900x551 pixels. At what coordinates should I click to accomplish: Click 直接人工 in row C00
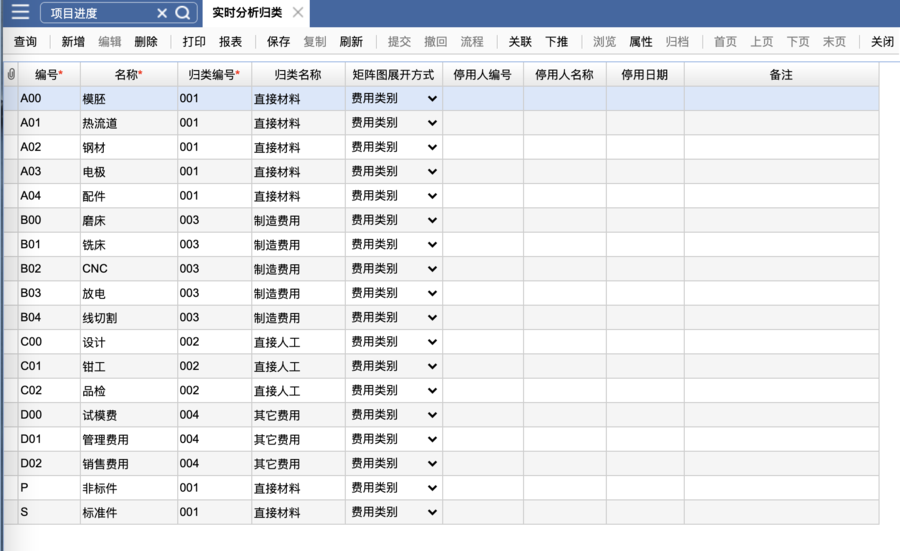[x=298, y=342]
